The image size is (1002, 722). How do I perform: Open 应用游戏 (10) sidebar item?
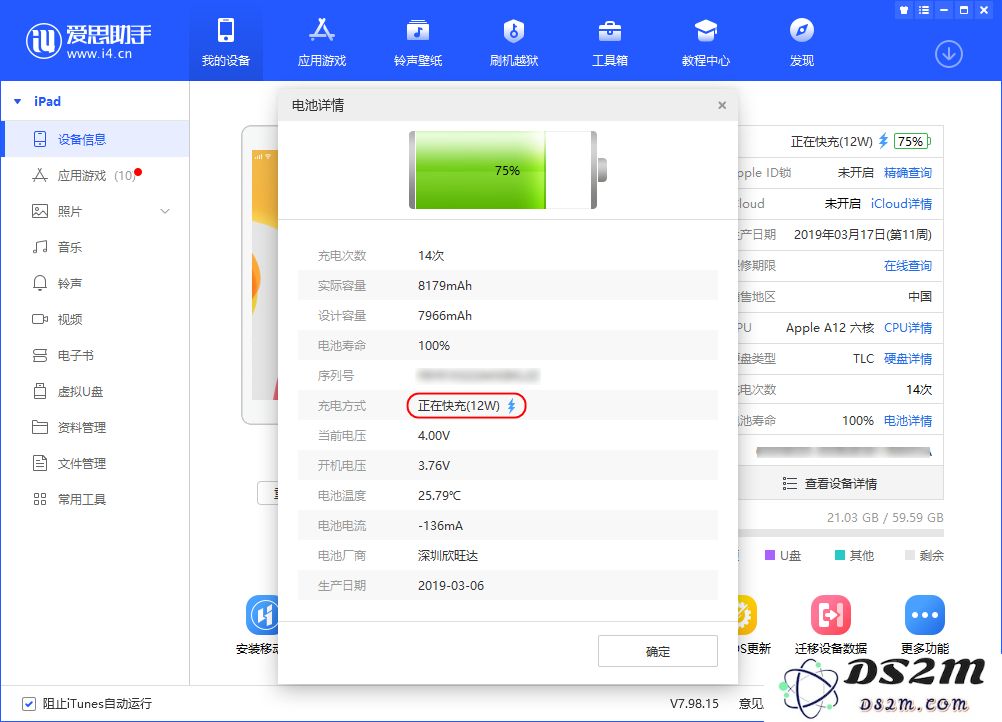(96, 175)
